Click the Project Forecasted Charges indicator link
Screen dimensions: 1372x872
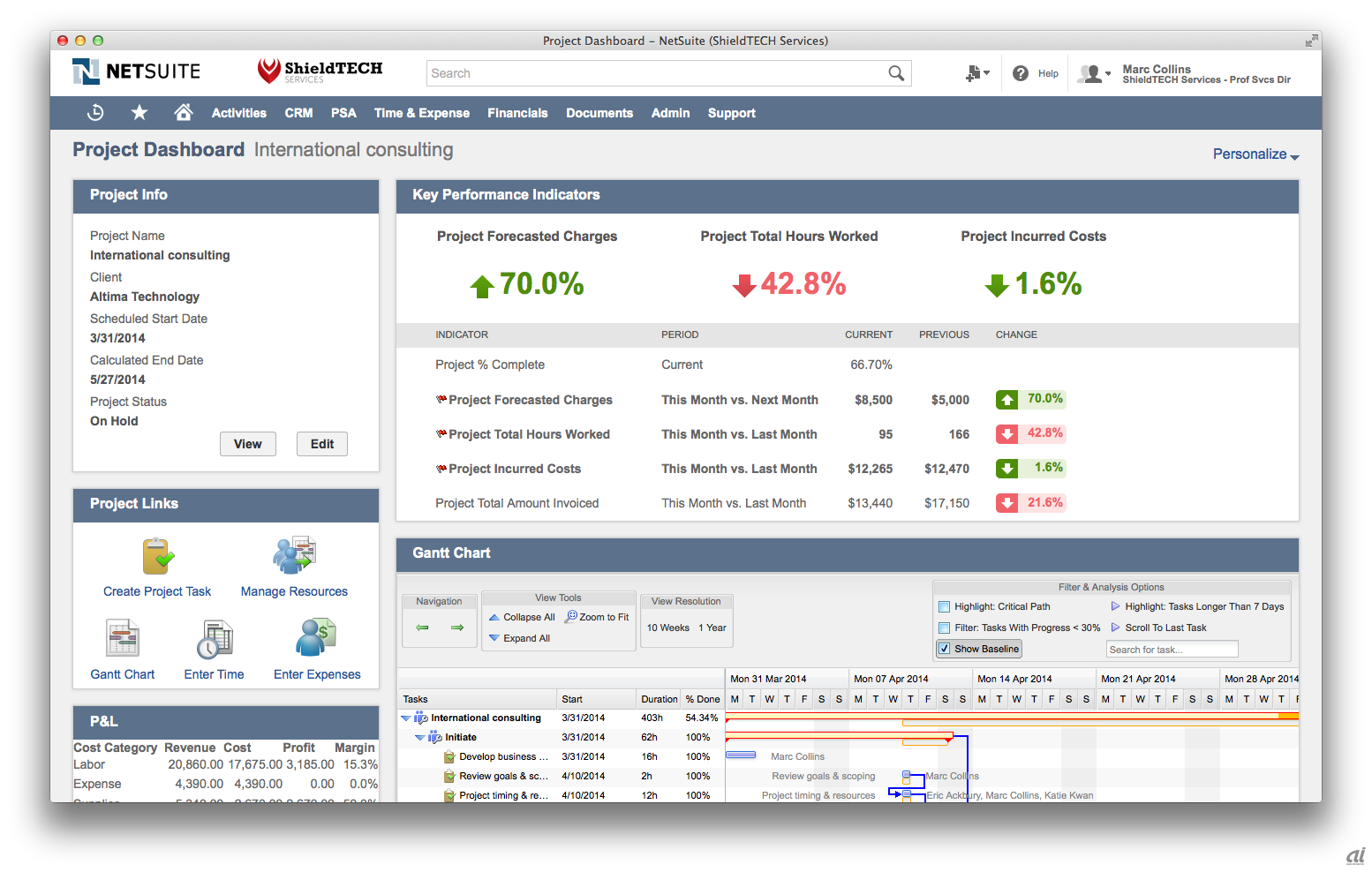(530, 400)
